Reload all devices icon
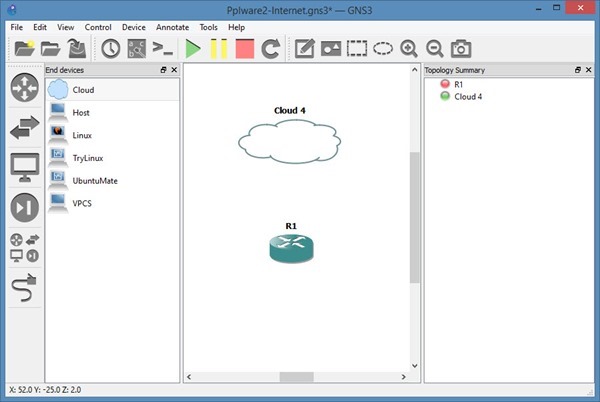Image resolution: width=600 pixels, height=402 pixels. (x=271, y=49)
